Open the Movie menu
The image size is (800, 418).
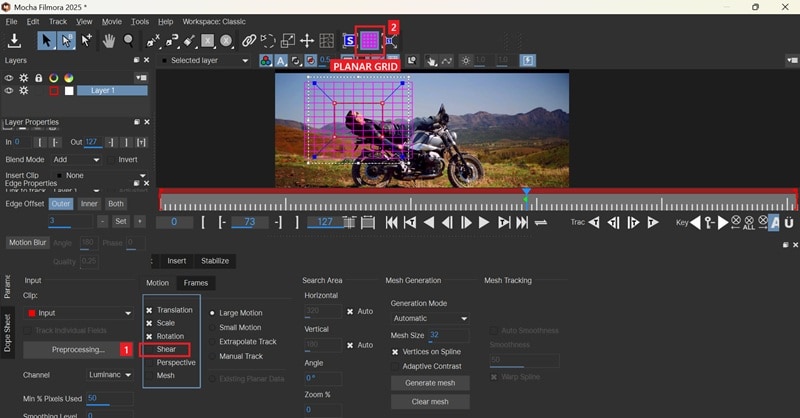click(111, 21)
